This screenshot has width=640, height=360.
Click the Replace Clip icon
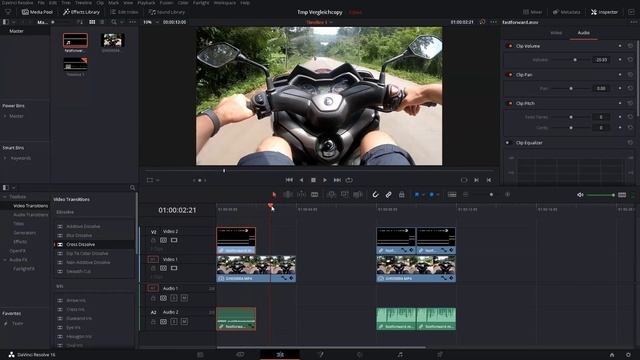pos(358,195)
